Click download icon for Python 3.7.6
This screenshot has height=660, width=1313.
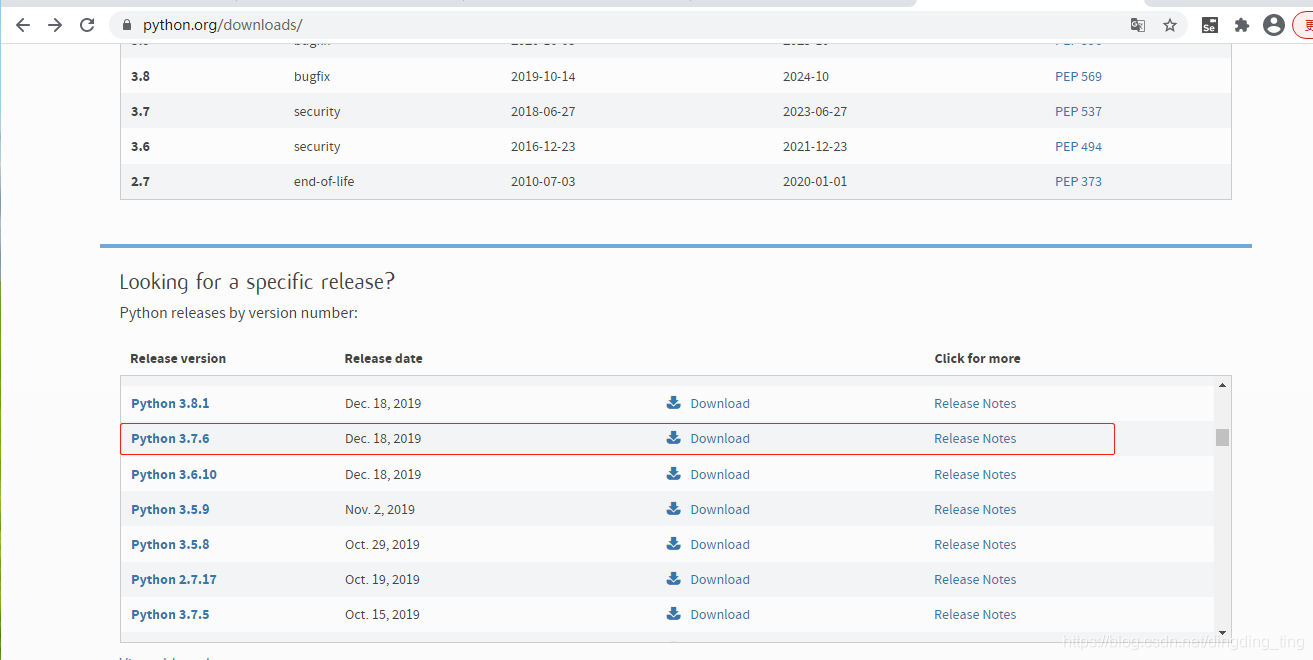(x=674, y=438)
